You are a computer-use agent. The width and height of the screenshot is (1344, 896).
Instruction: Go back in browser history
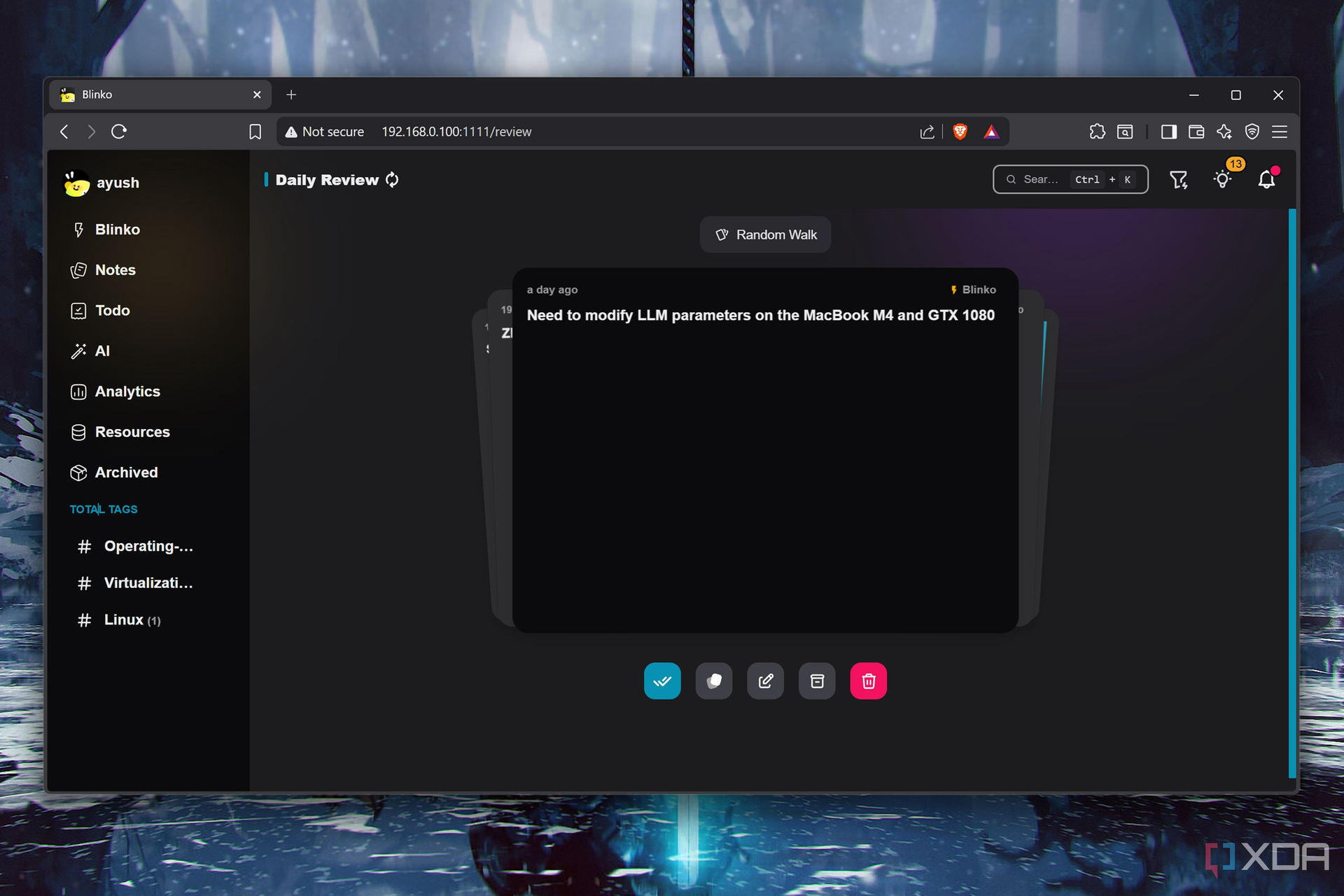pyautogui.click(x=64, y=132)
